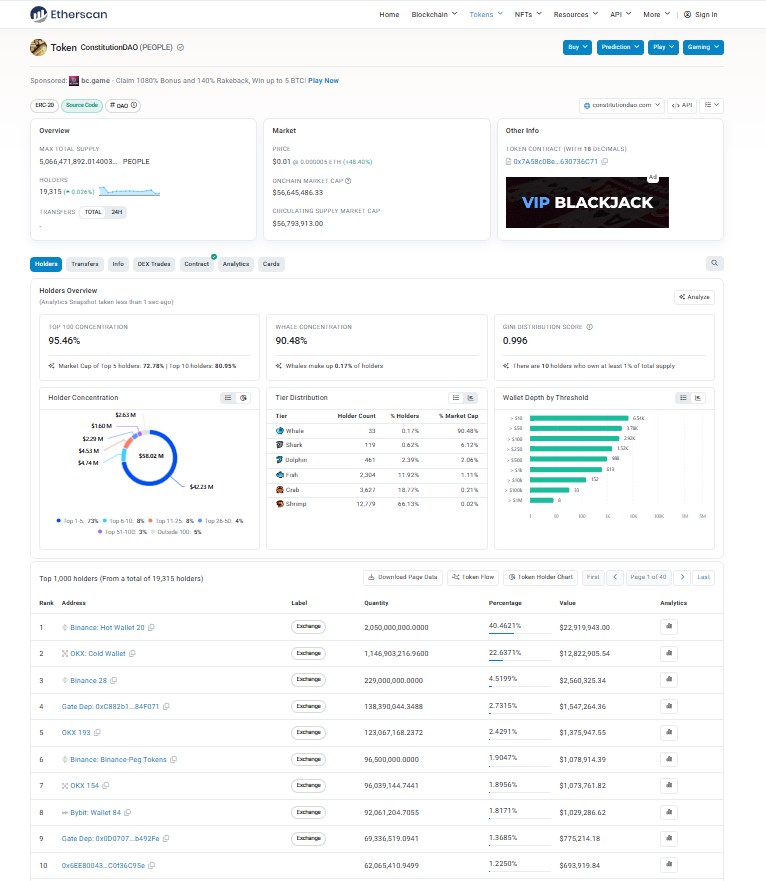This screenshot has height=881, width=766.
Task: Click the verified badge next to PEOPLE
Action: 180,48
